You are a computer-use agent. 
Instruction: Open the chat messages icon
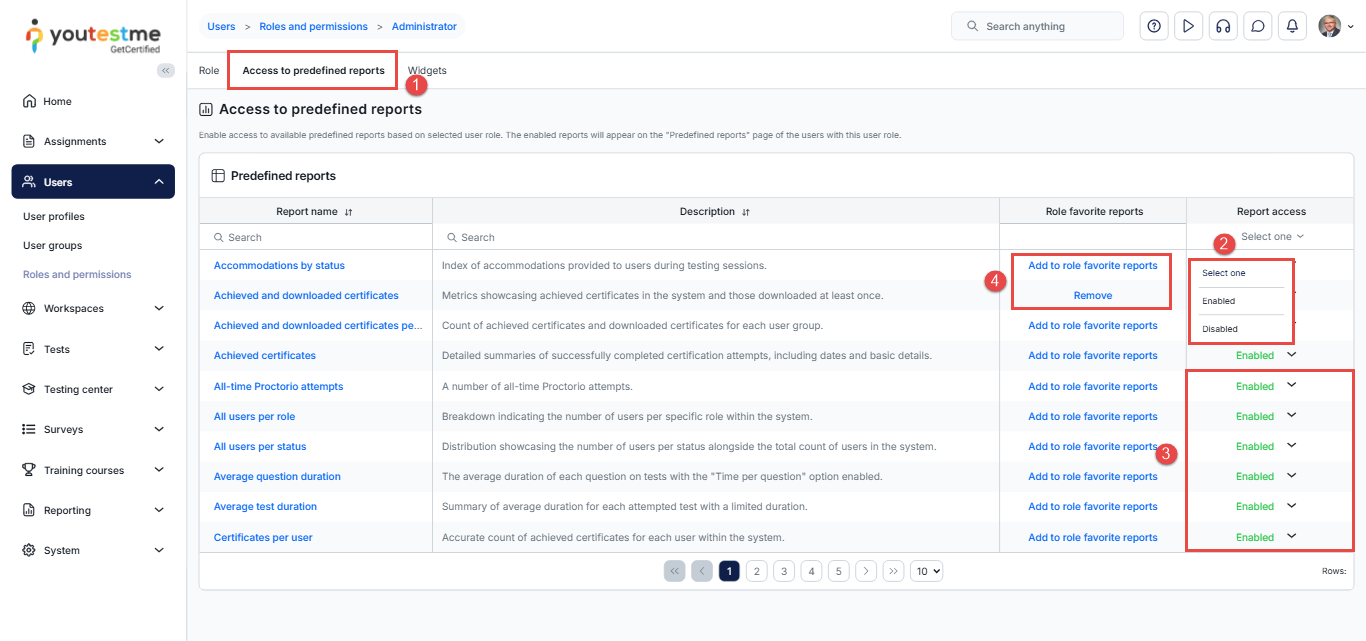tap(1258, 27)
